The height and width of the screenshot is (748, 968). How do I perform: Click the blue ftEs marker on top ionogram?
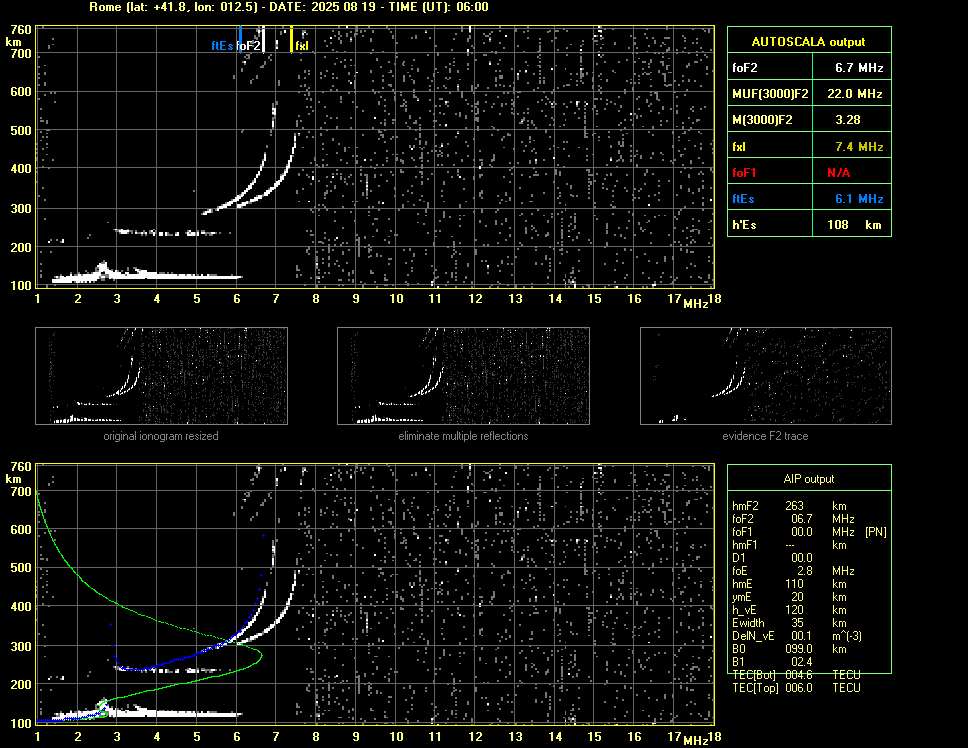tap(240, 39)
